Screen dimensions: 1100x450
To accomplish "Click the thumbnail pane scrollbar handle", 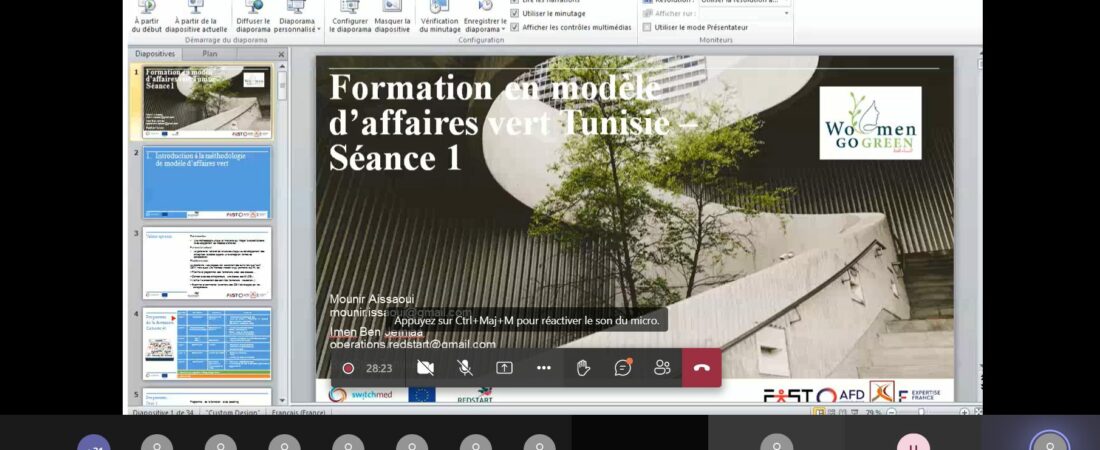I will pos(282,86).
